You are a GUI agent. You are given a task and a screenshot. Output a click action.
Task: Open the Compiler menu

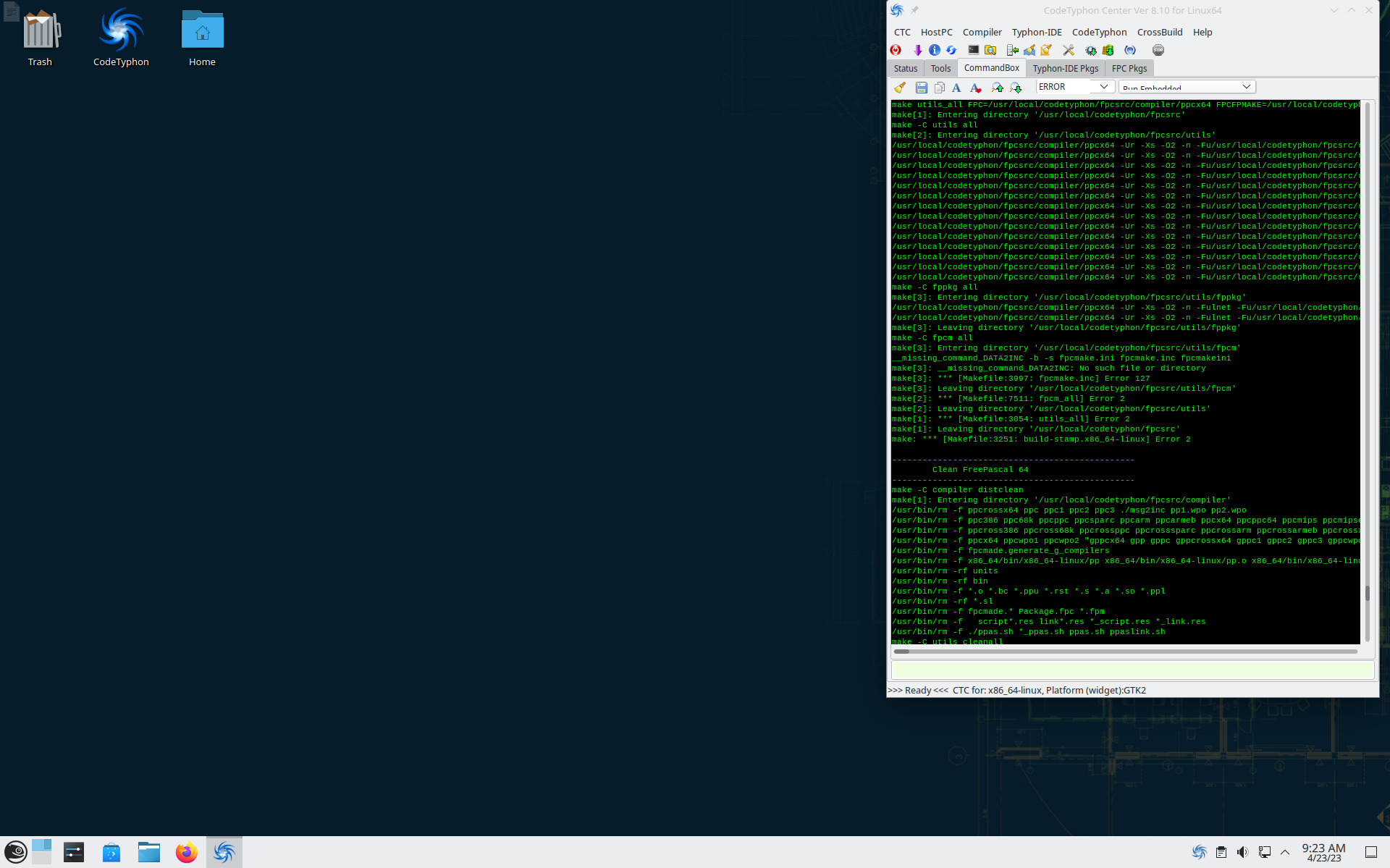point(982,32)
